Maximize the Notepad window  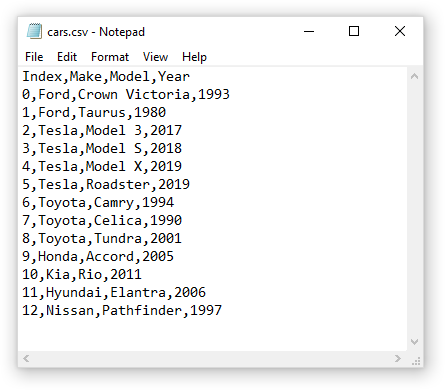click(x=354, y=32)
